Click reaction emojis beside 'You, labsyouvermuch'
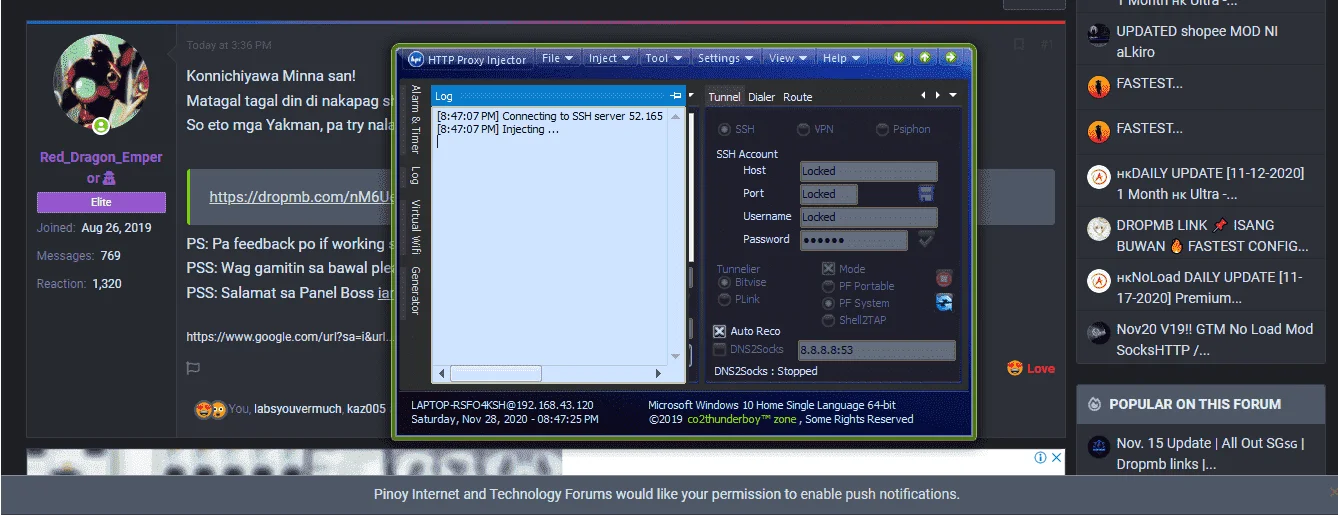Image resolution: width=1338 pixels, height=515 pixels. [210, 409]
